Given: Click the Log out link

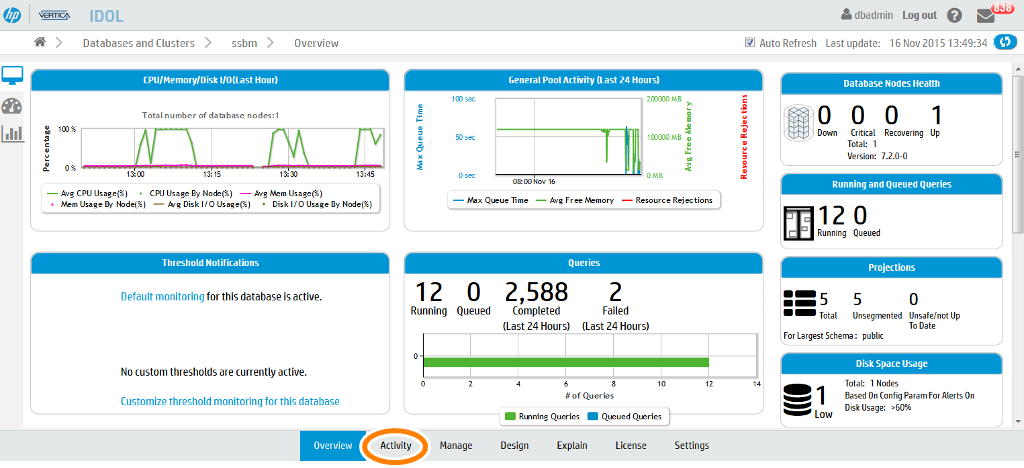Looking at the screenshot, I should tap(919, 15).
